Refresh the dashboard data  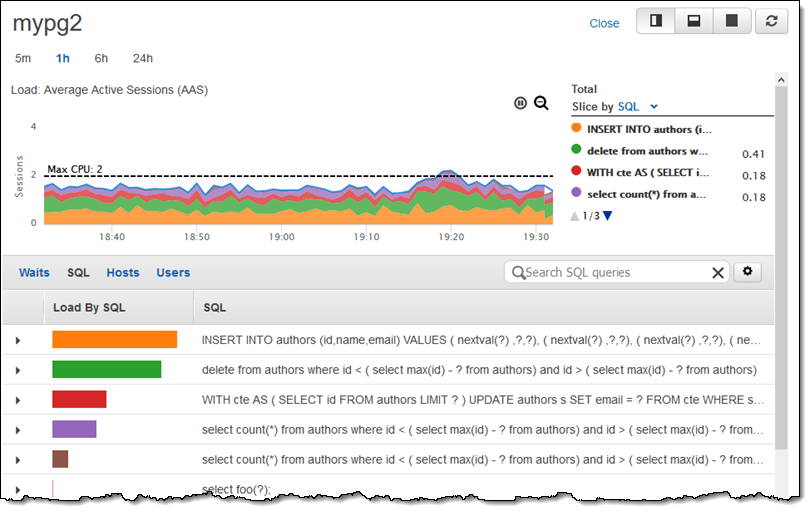tap(771, 21)
